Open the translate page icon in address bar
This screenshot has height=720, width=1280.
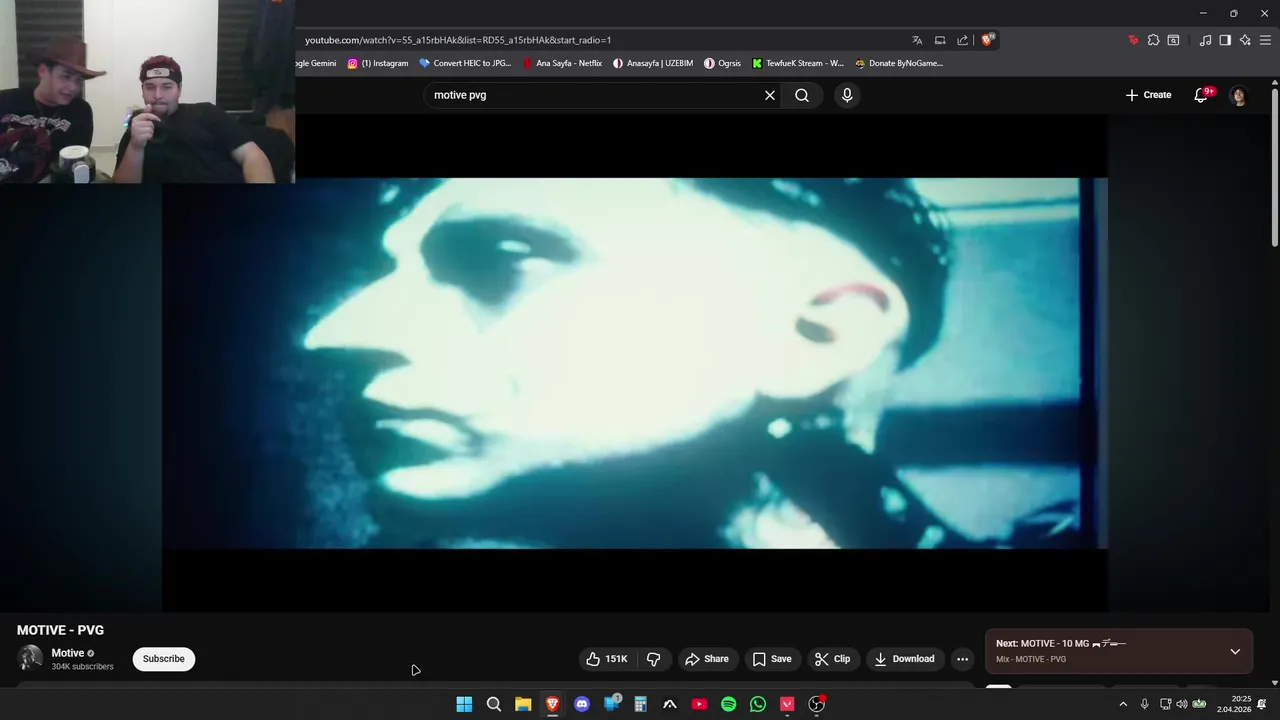917,40
